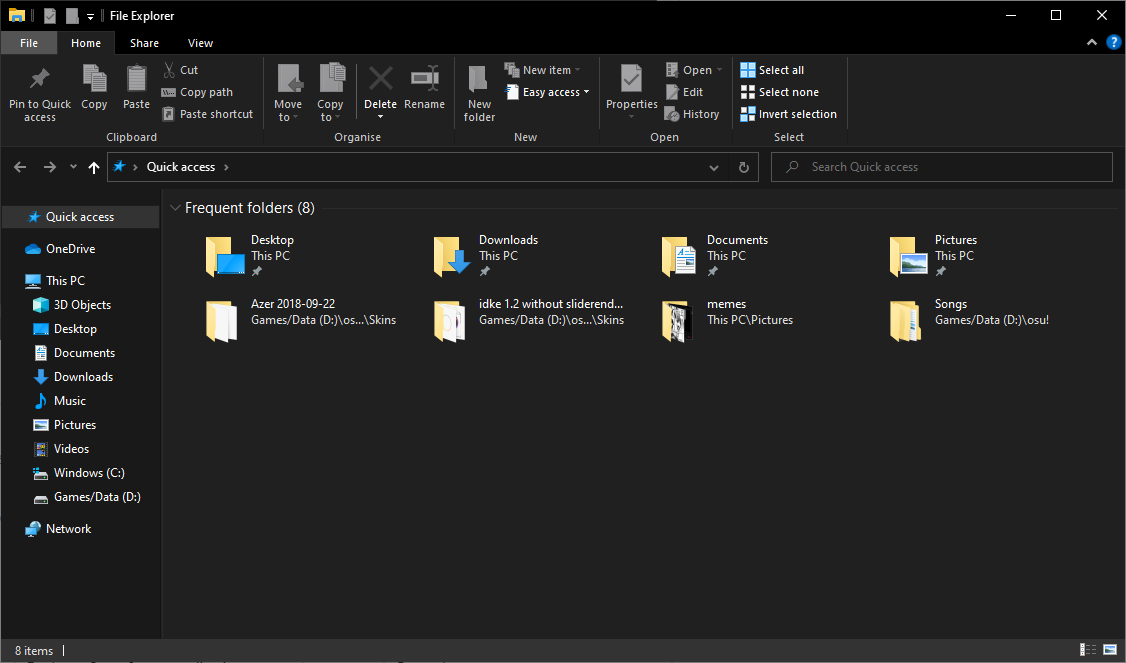The width and height of the screenshot is (1126, 663).
Task: Go forward with the right arrow
Action: click(50, 167)
